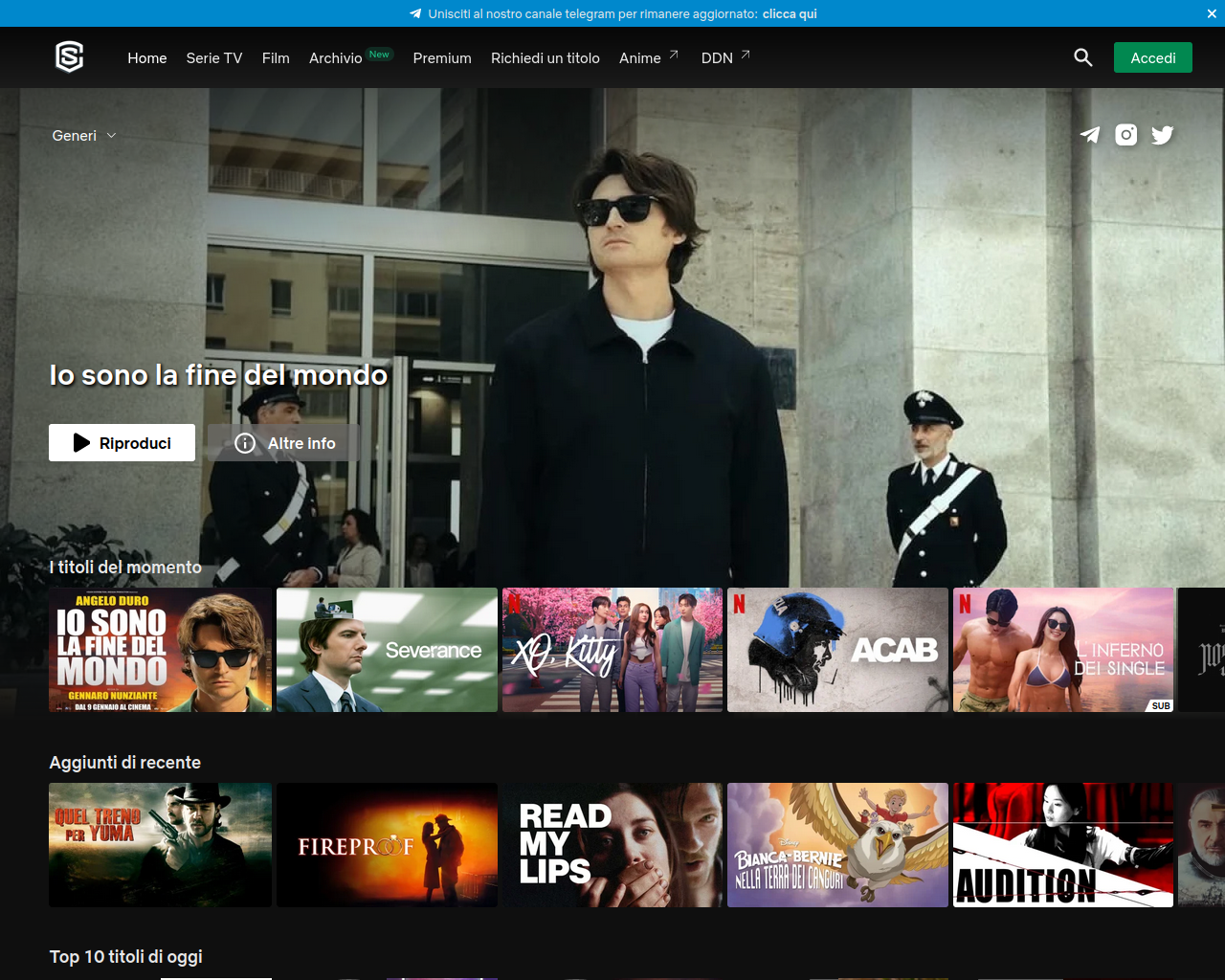The width and height of the screenshot is (1225, 980).
Task: Open Io sono la fine del mondo thumbnail
Action: coord(160,650)
